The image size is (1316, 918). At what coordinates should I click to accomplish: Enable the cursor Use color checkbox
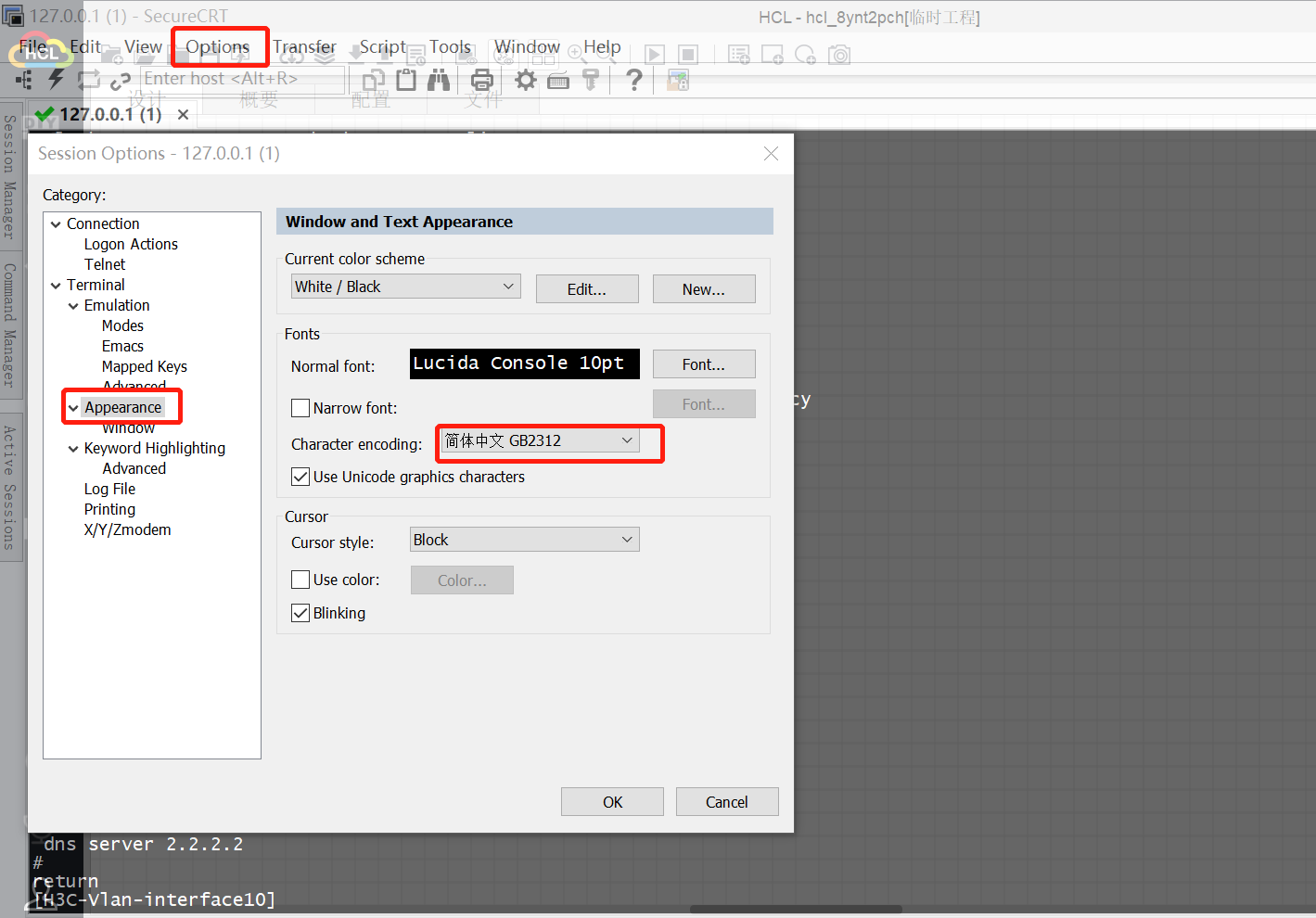pyautogui.click(x=300, y=580)
